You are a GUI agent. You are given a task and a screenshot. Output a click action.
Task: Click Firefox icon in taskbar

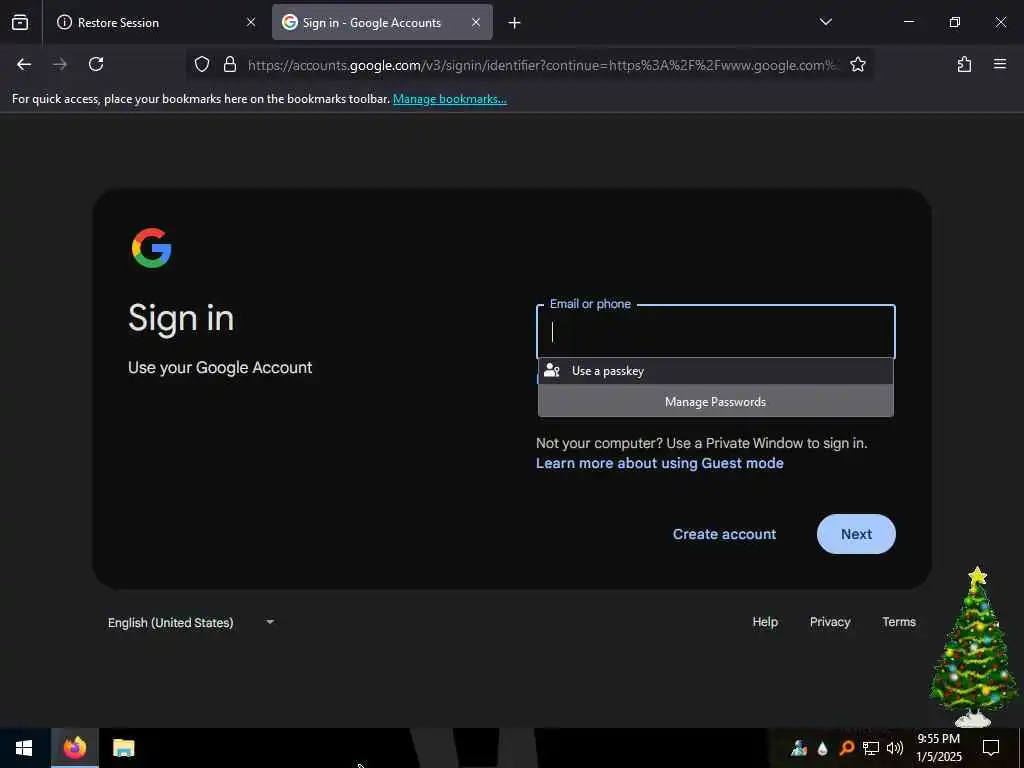click(x=74, y=748)
